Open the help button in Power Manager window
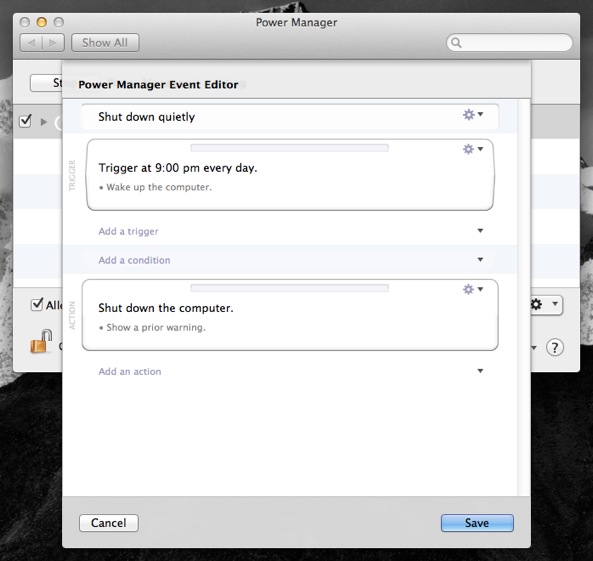This screenshot has width=593, height=561. 555,347
